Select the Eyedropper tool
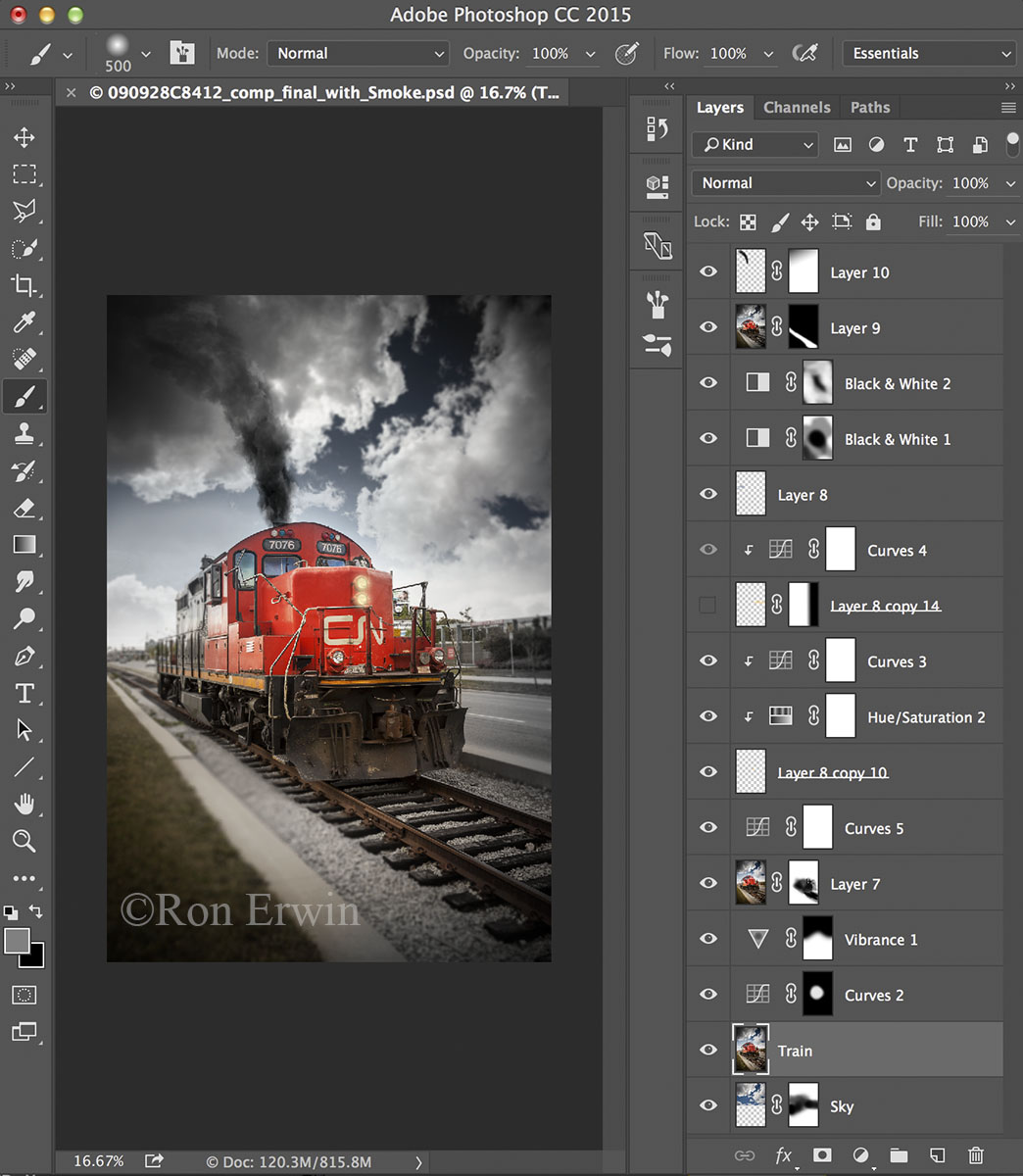 point(24,322)
